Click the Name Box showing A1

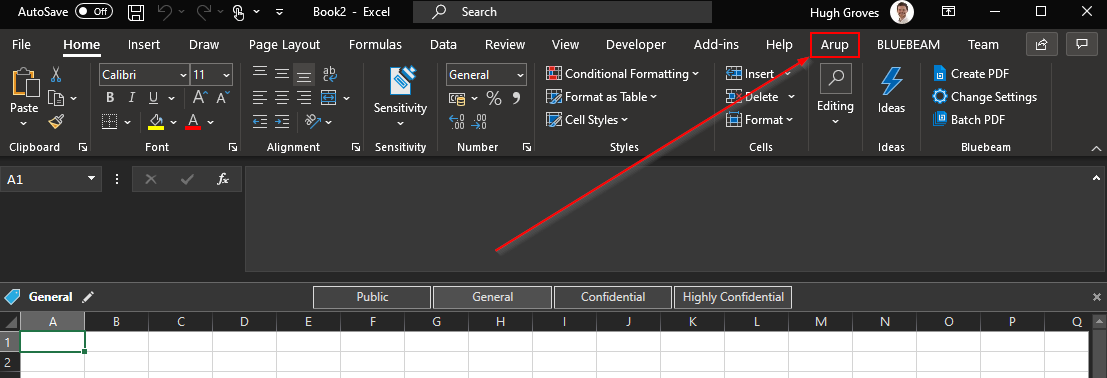pos(51,179)
